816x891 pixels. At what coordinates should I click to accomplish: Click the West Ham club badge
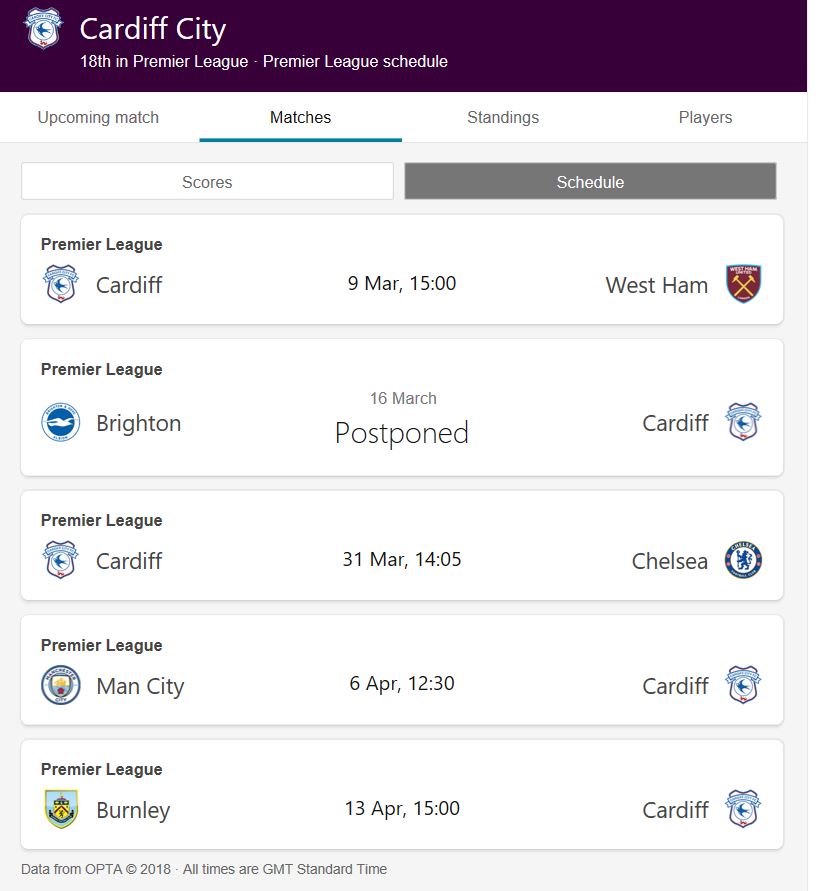(743, 284)
